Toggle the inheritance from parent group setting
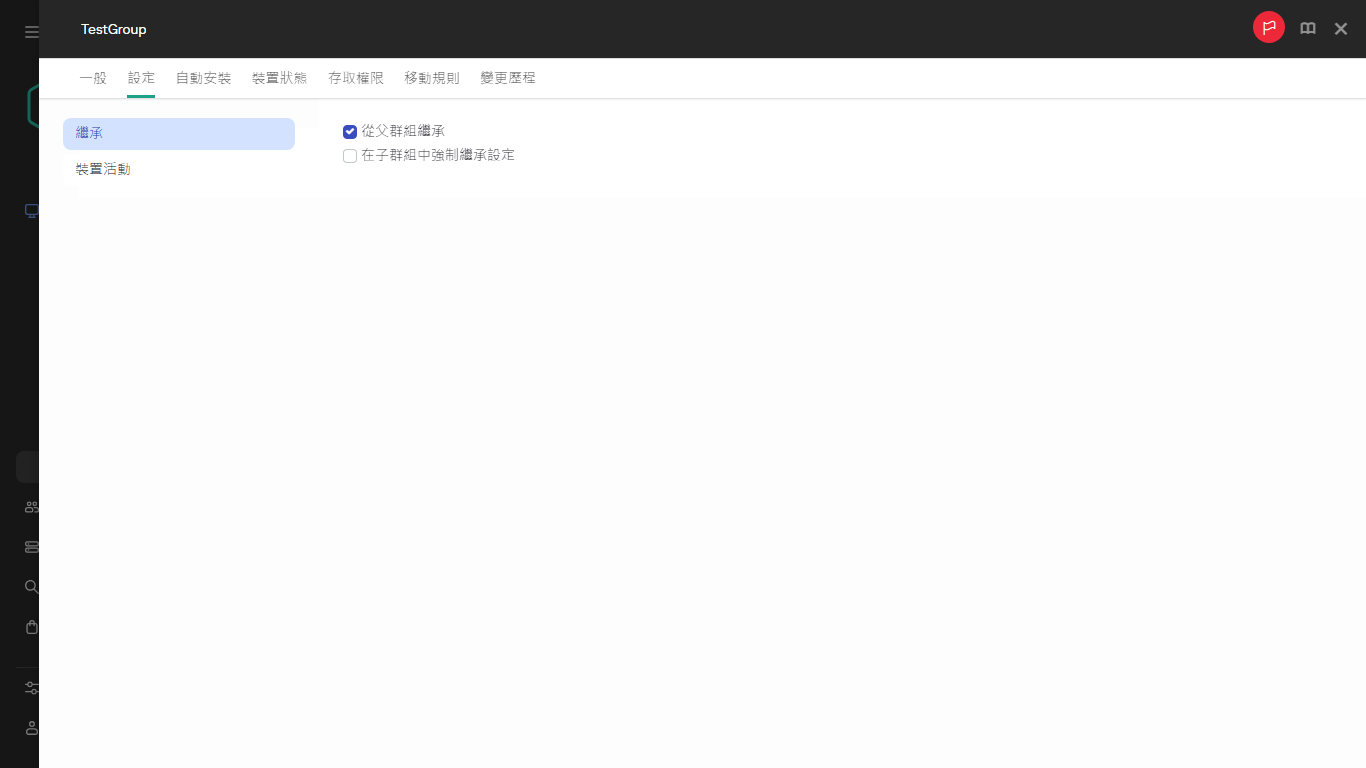The height and width of the screenshot is (768, 1366). point(349,131)
